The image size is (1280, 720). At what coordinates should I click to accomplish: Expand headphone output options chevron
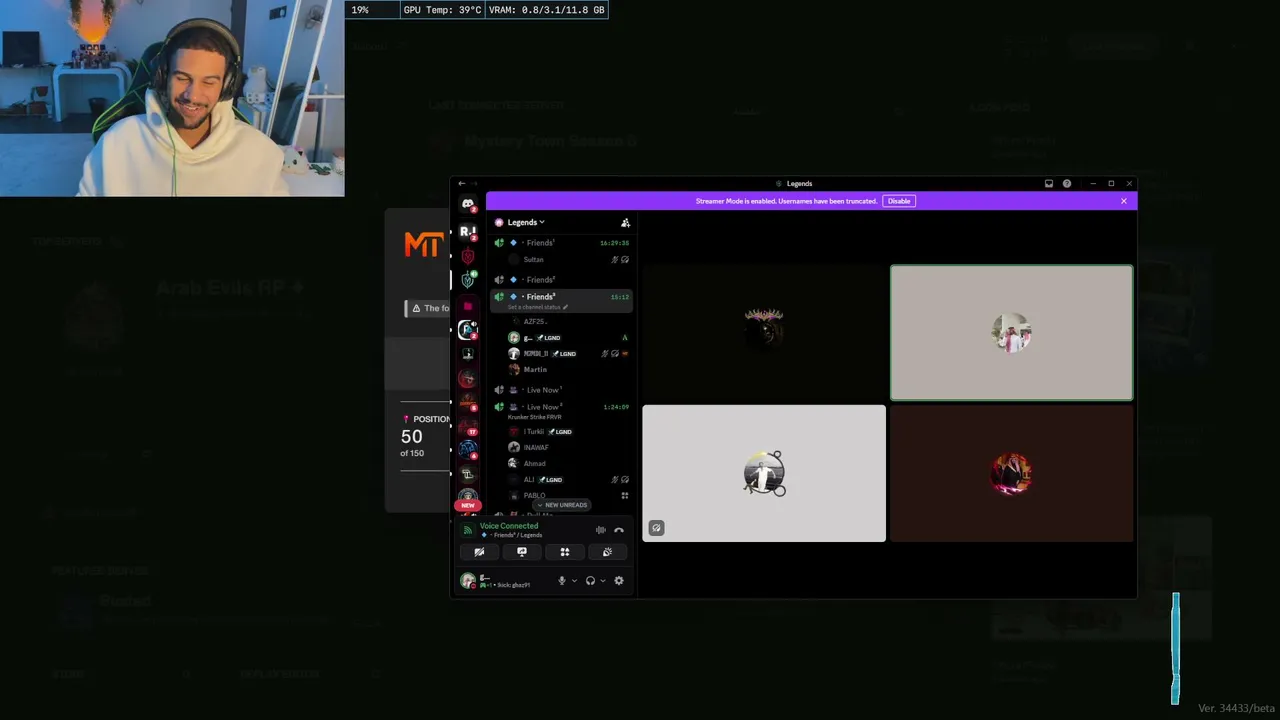click(x=603, y=581)
